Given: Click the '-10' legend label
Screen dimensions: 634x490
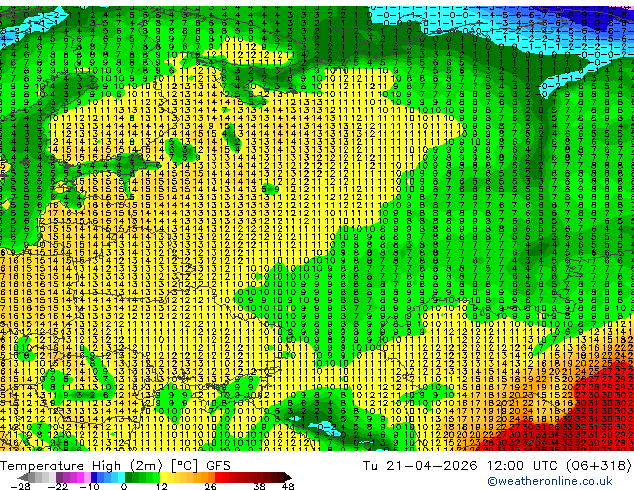Looking at the screenshot, I should (89, 486).
